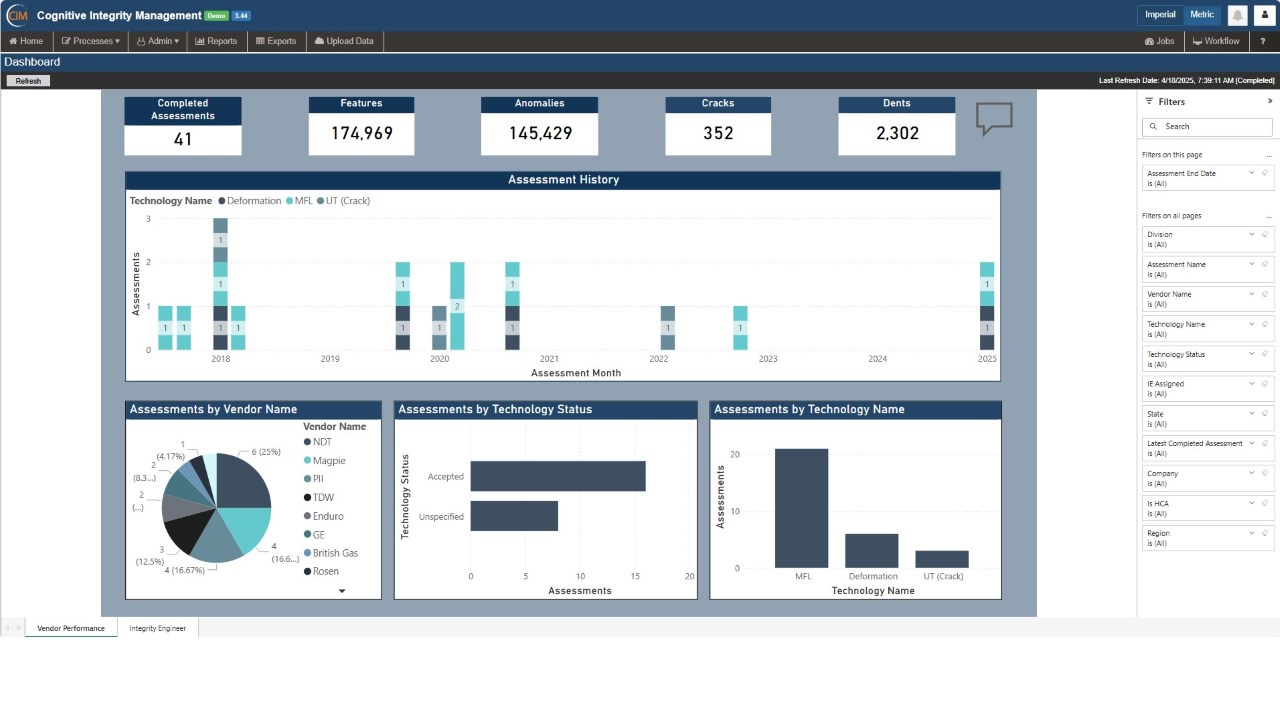Clear the Assessment End Date filter eraser
This screenshot has height=720, width=1280.
point(1265,173)
